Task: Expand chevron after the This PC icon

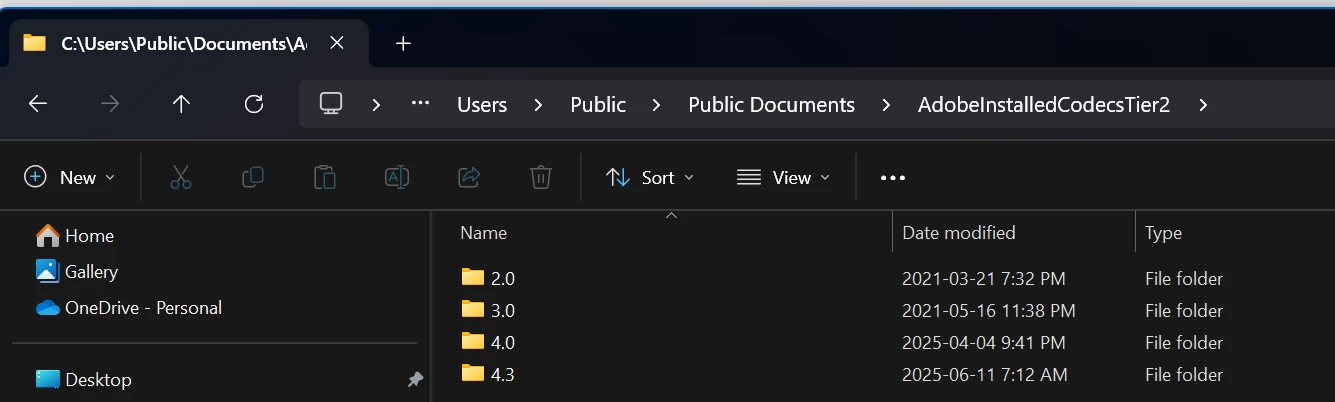Action: (x=377, y=105)
